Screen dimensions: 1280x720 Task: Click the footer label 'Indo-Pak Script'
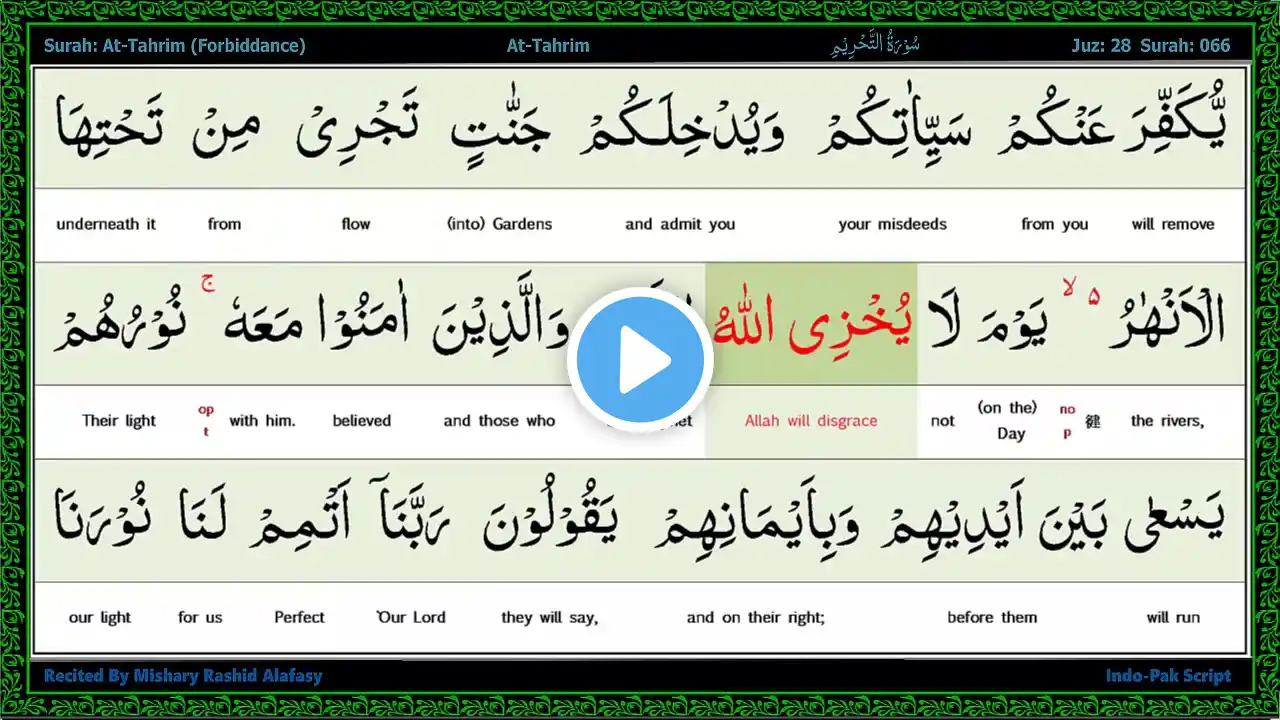1168,676
